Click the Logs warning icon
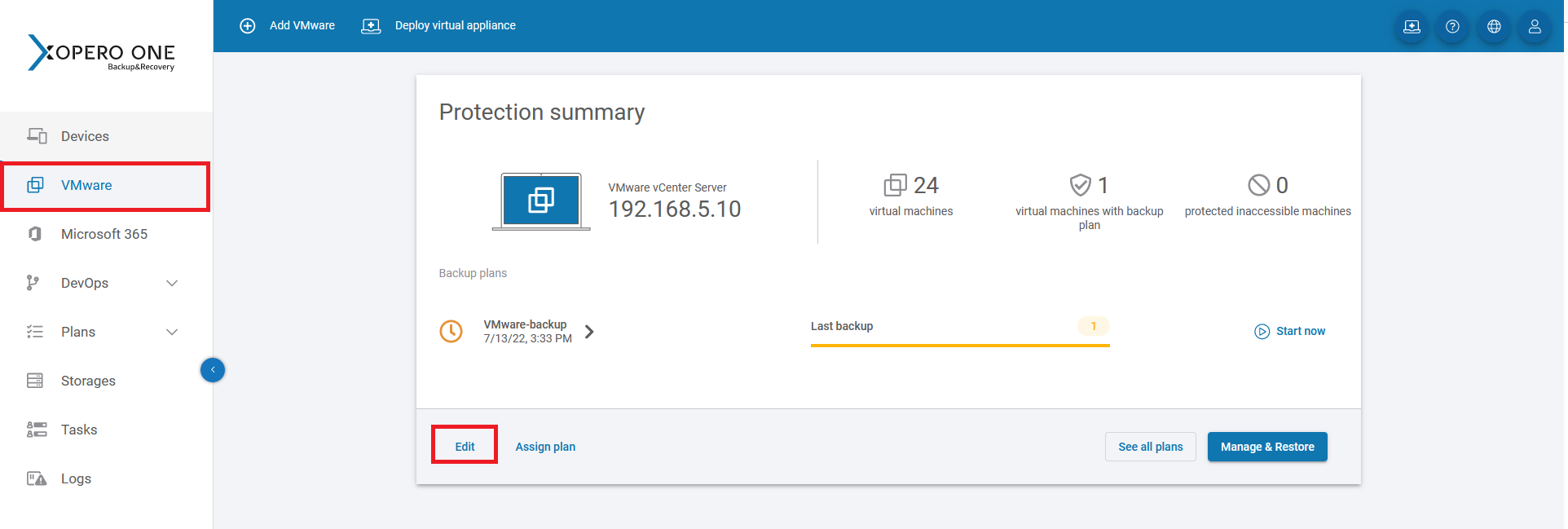This screenshot has height=529, width=1568. (37, 478)
